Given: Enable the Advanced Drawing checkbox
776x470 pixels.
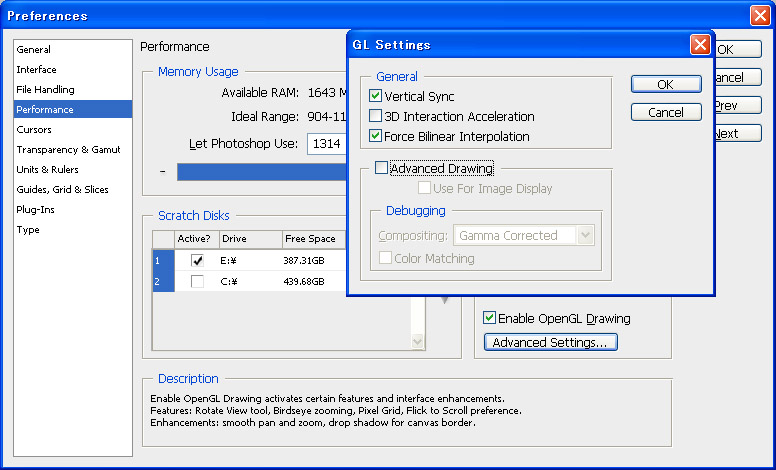Looking at the screenshot, I should pos(381,168).
